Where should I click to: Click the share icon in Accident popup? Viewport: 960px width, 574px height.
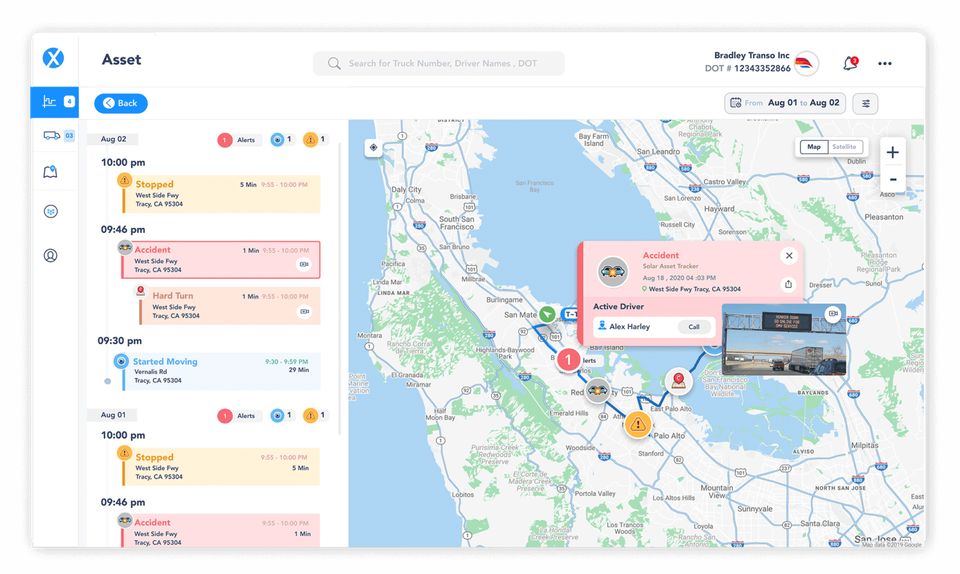[789, 284]
